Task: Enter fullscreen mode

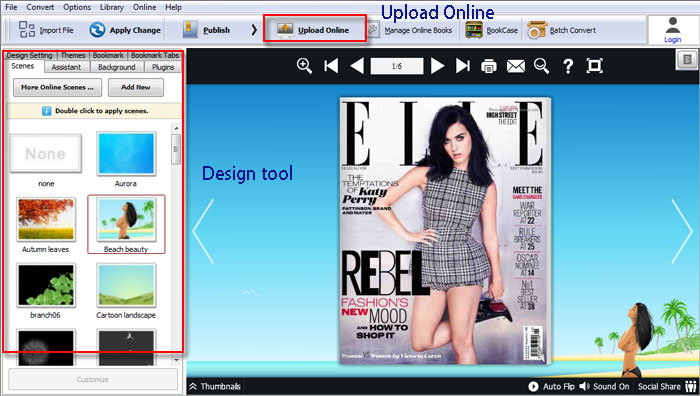Action: (x=594, y=66)
